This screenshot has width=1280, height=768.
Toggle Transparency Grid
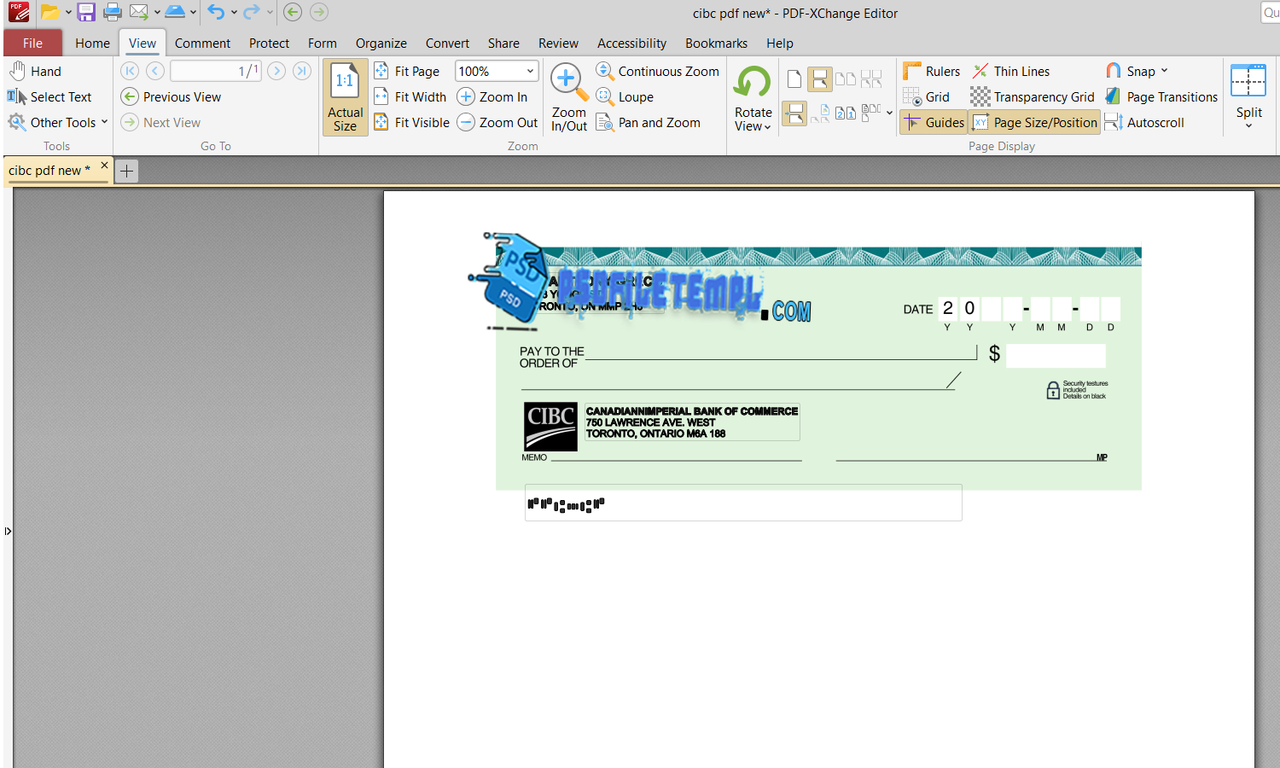tap(1033, 97)
